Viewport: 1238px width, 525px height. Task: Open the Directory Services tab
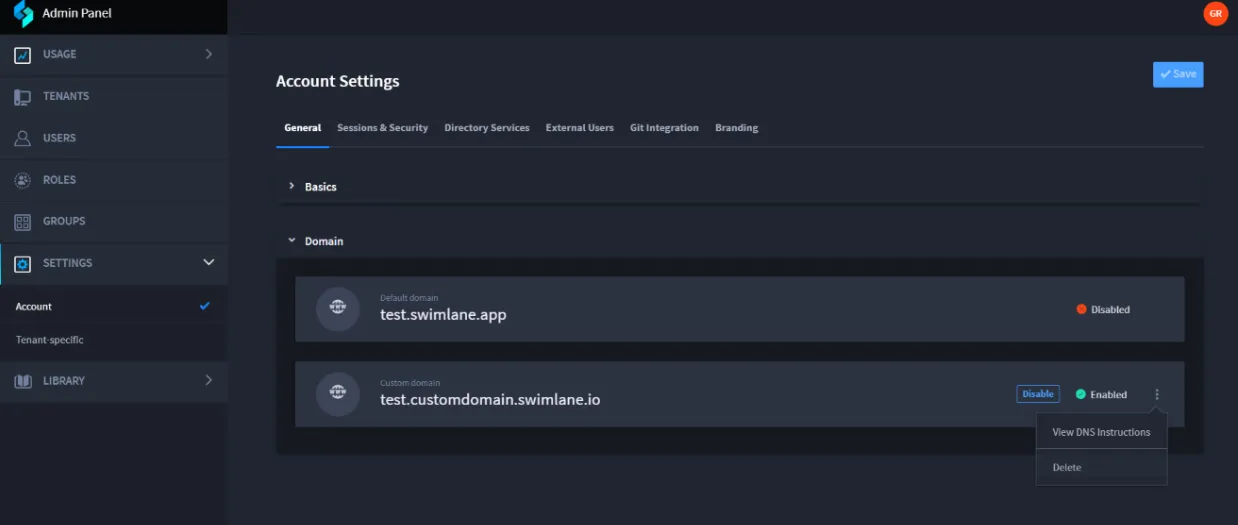tap(487, 128)
